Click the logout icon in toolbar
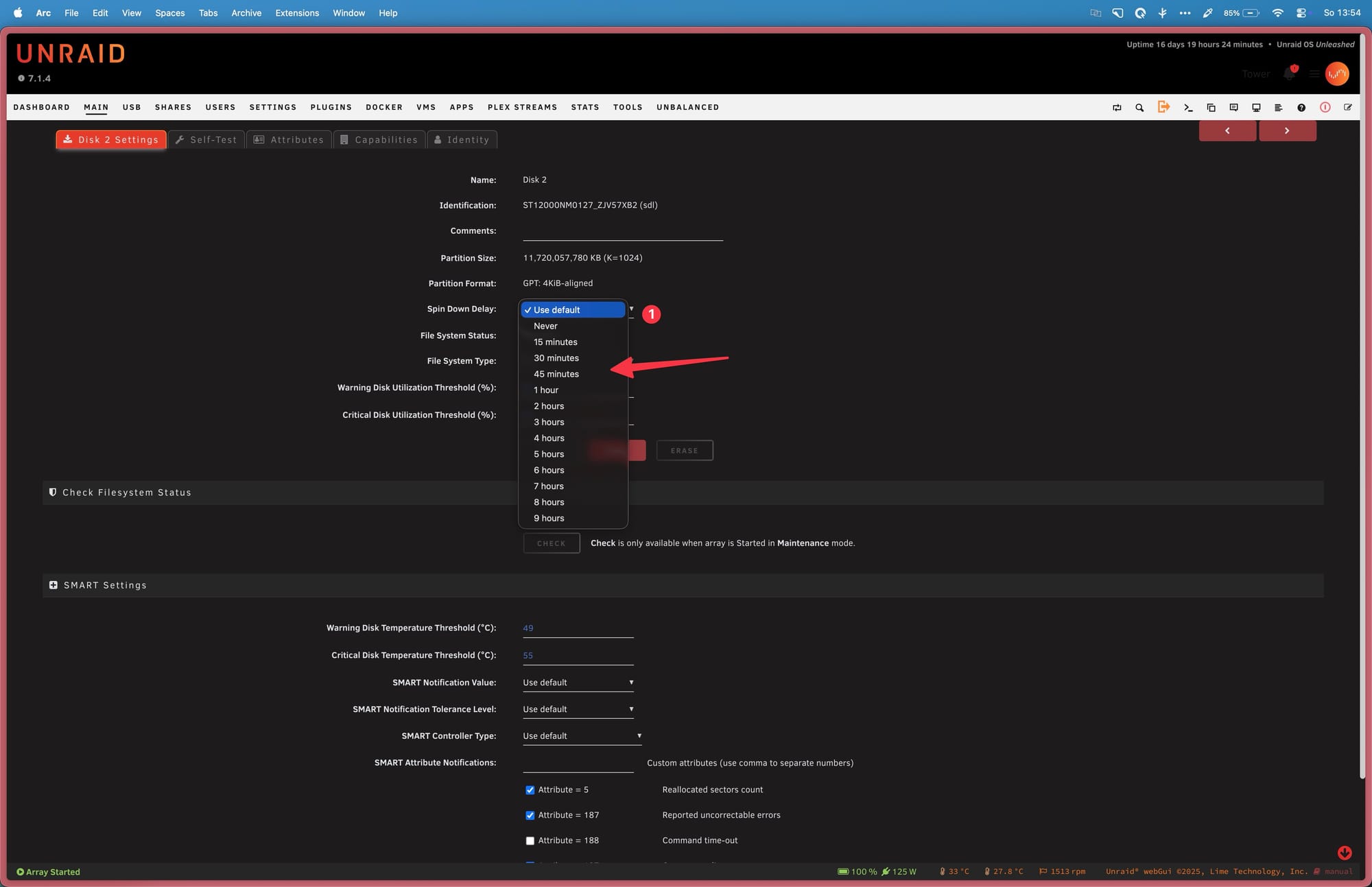1372x887 pixels. (x=1163, y=107)
